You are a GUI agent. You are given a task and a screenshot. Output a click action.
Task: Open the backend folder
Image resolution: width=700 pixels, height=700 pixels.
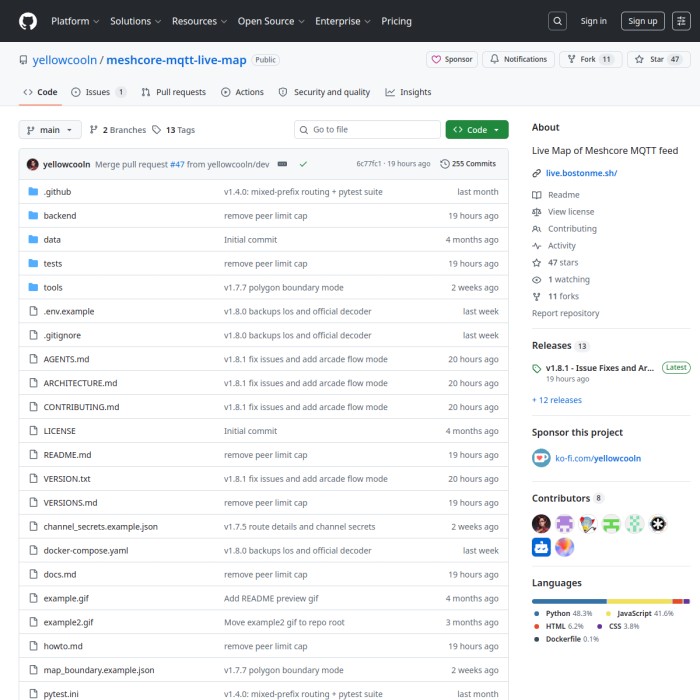(59, 216)
